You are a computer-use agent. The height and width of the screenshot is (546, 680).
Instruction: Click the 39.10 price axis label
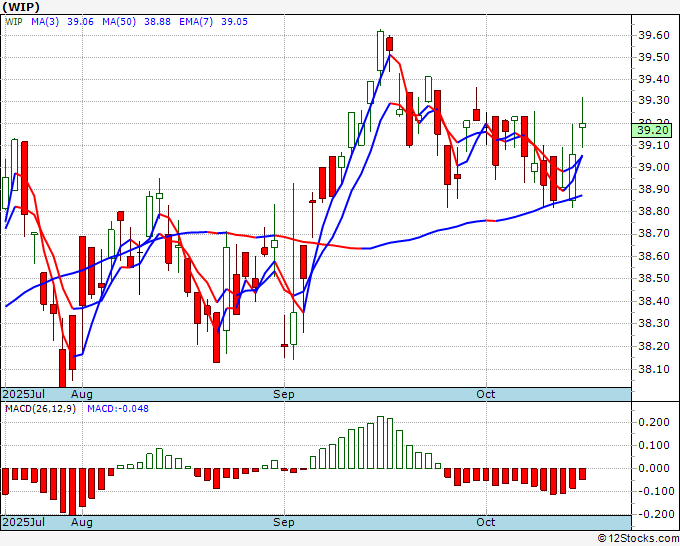654,145
